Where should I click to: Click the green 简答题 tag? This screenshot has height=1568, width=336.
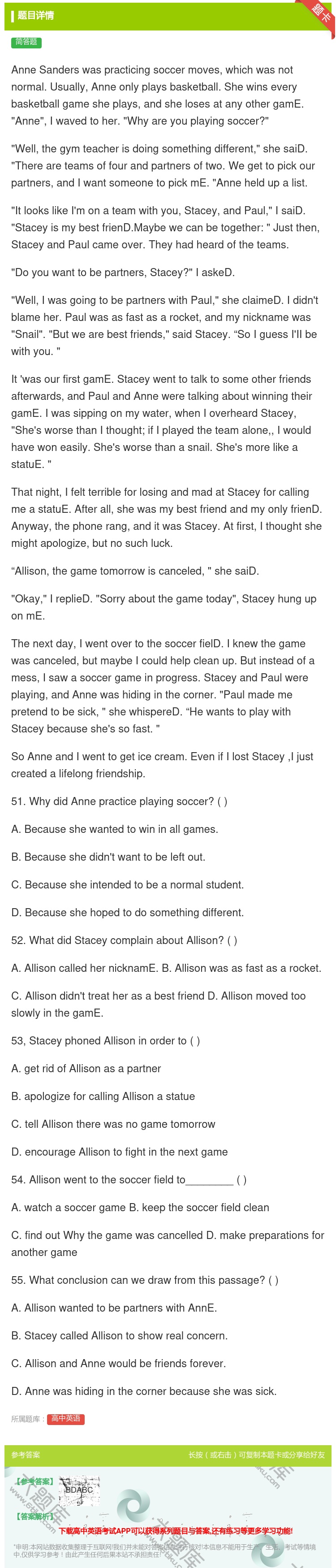tap(26, 42)
